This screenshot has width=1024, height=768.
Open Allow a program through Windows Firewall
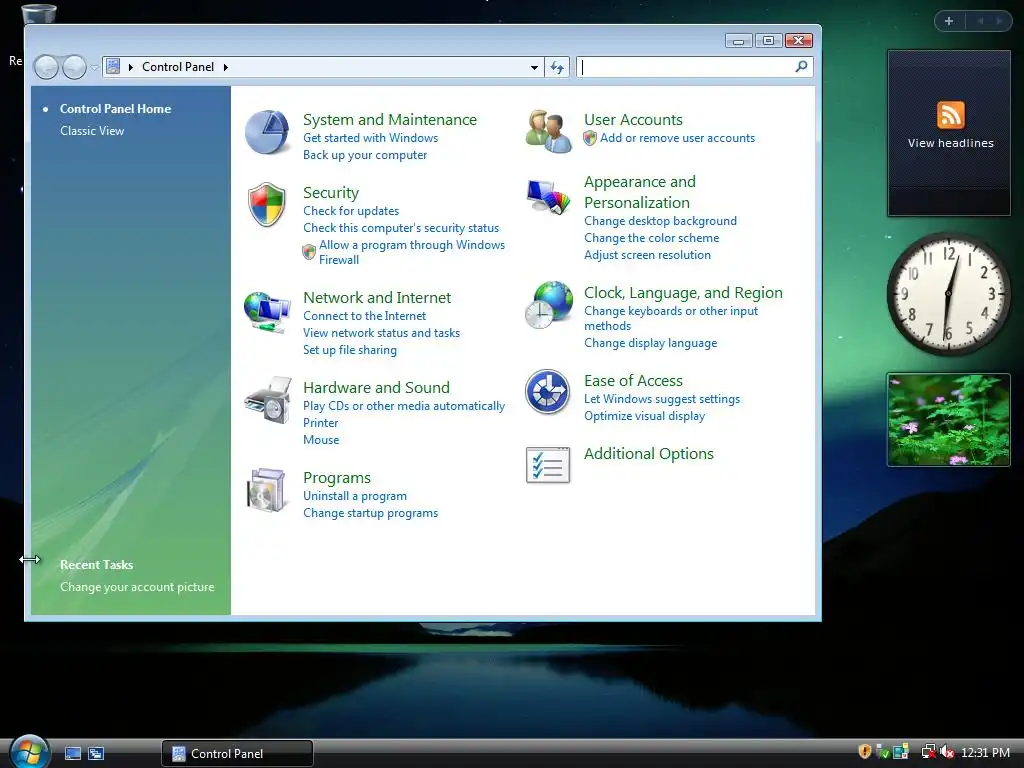point(411,252)
